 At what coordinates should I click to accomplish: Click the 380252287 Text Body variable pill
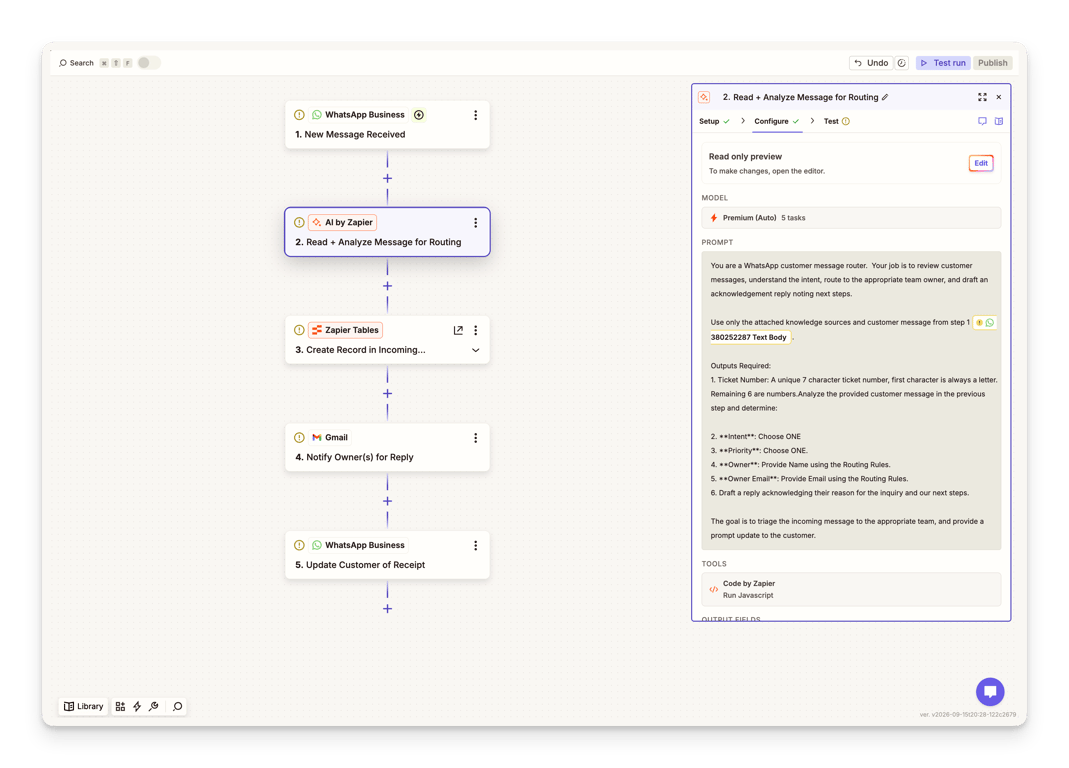pyautogui.click(x=749, y=338)
